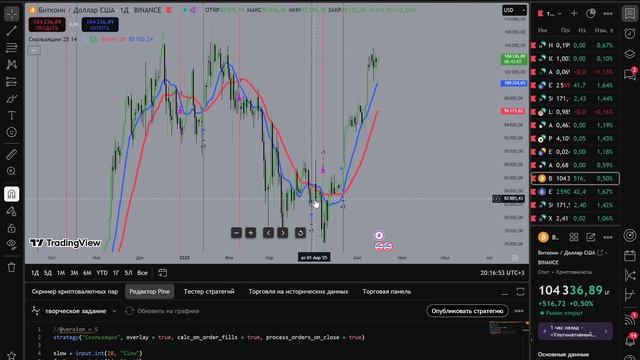Image resolution: width=640 pixels, height=360 pixels.
Task: Open the Fibonacci retracement tools
Action: 11,48
